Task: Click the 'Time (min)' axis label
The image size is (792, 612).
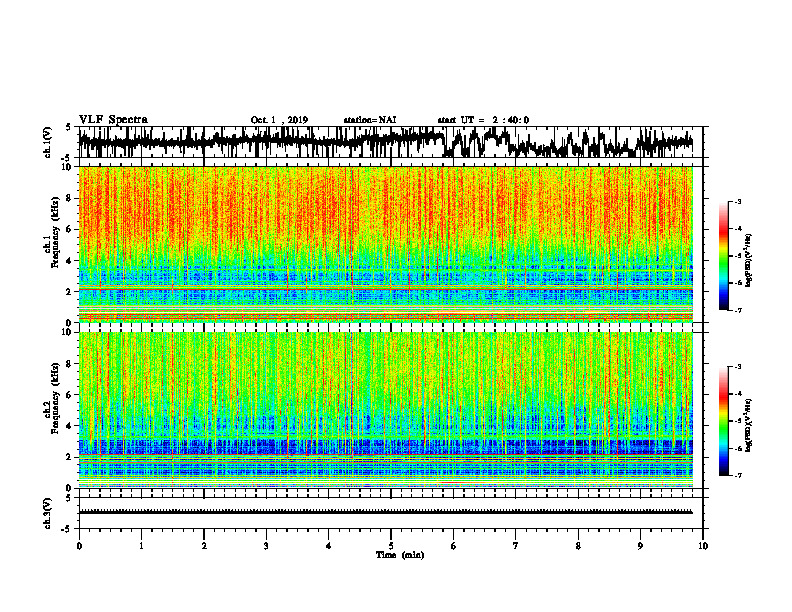Action: point(400,555)
